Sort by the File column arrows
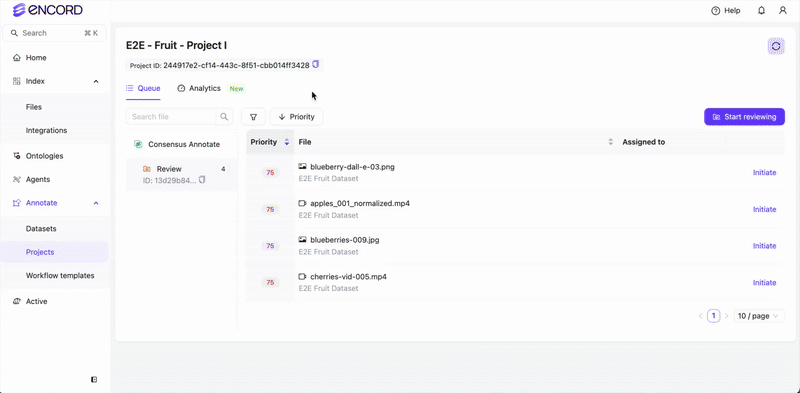Image resolution: width=800 pixels, height=393 pixels. (x=611, y=142)
